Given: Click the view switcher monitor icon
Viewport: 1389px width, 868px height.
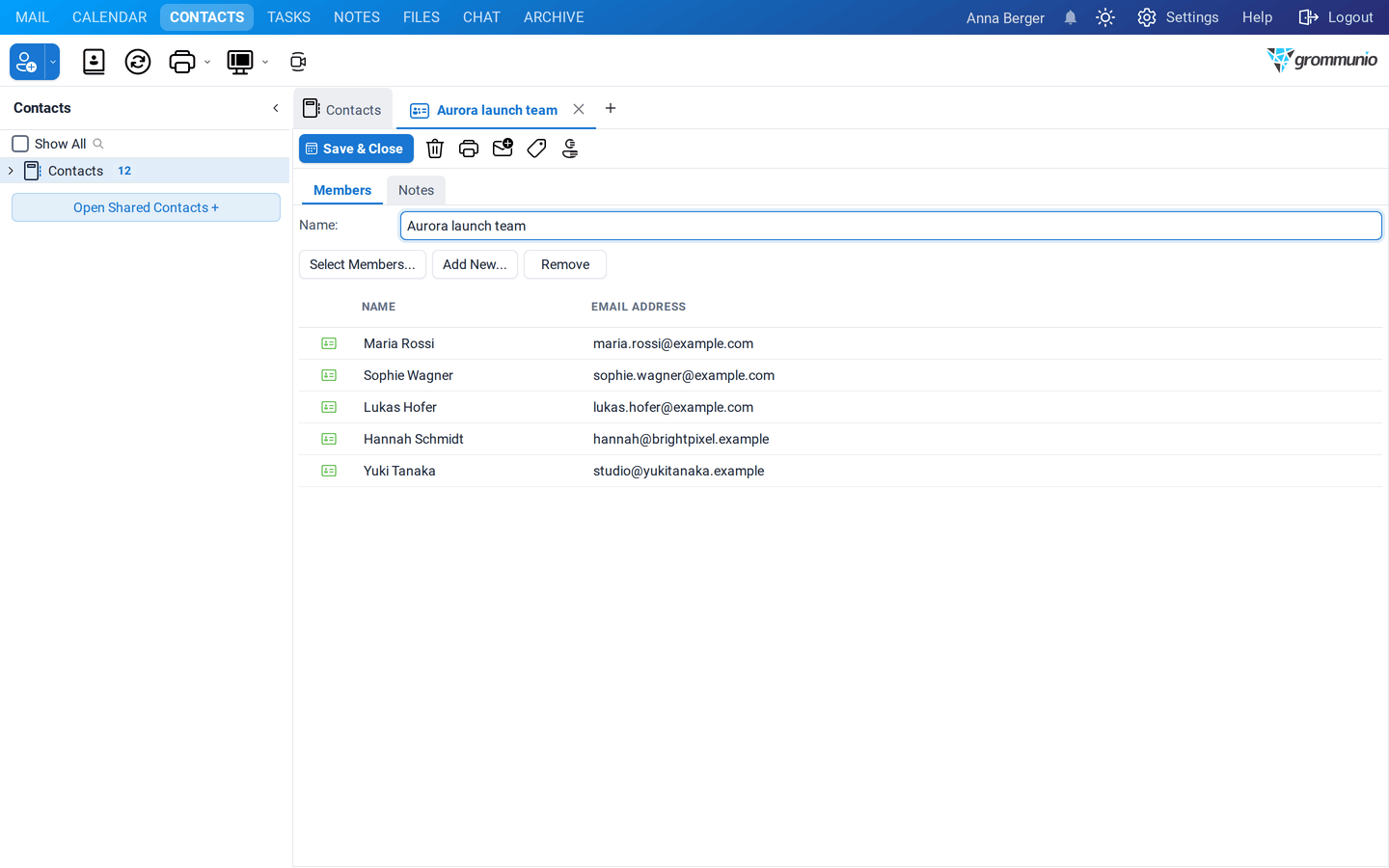Looking at the screenshot, I should pyautogui.click(x=239, y=62).
